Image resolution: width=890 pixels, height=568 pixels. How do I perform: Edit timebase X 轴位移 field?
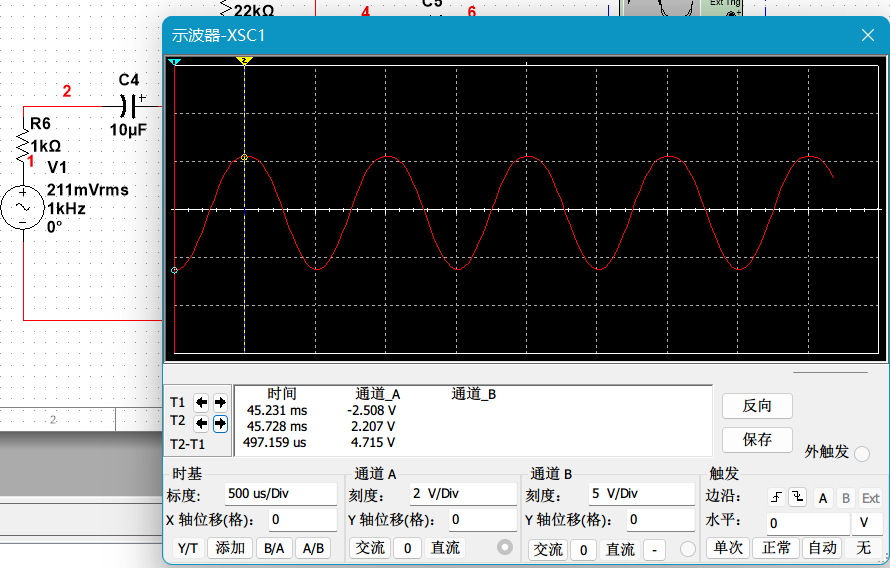(x=303, y=520)
